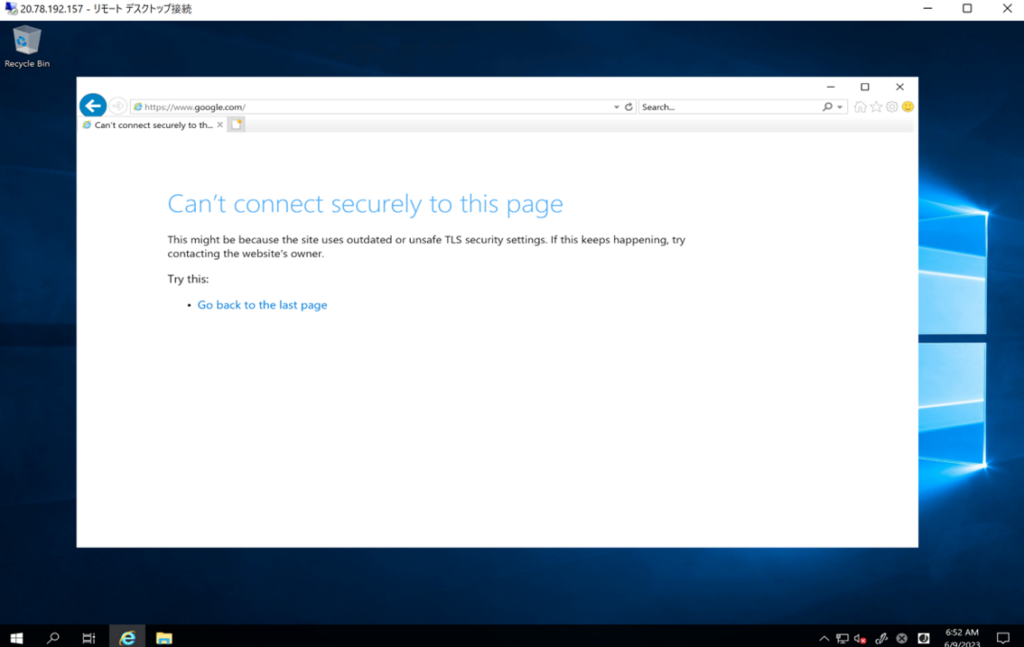
Task: Open a new tab with the blank tab button
Action: pyautogui.click(x=236, y=125)
